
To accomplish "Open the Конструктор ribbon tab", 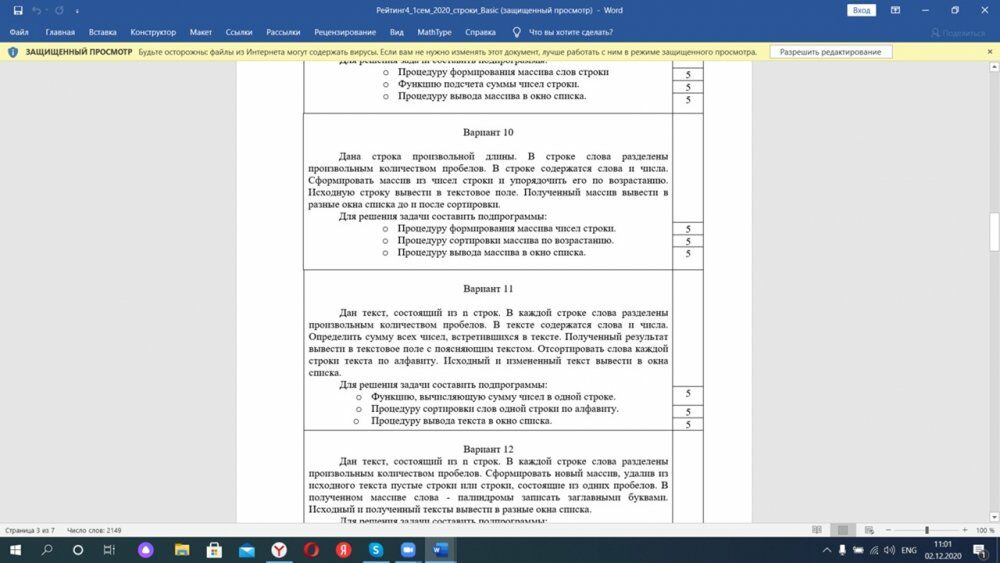I will pyautogui.click(x=153, y=32).
